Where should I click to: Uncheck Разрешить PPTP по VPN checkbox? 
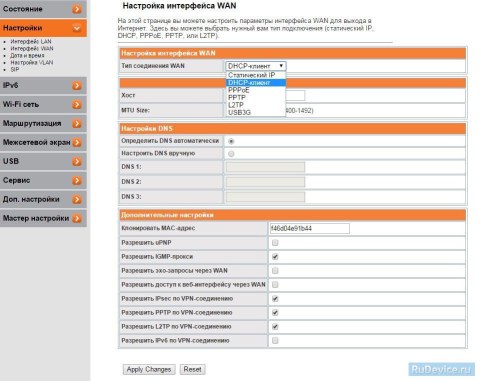tap(275, 313)
